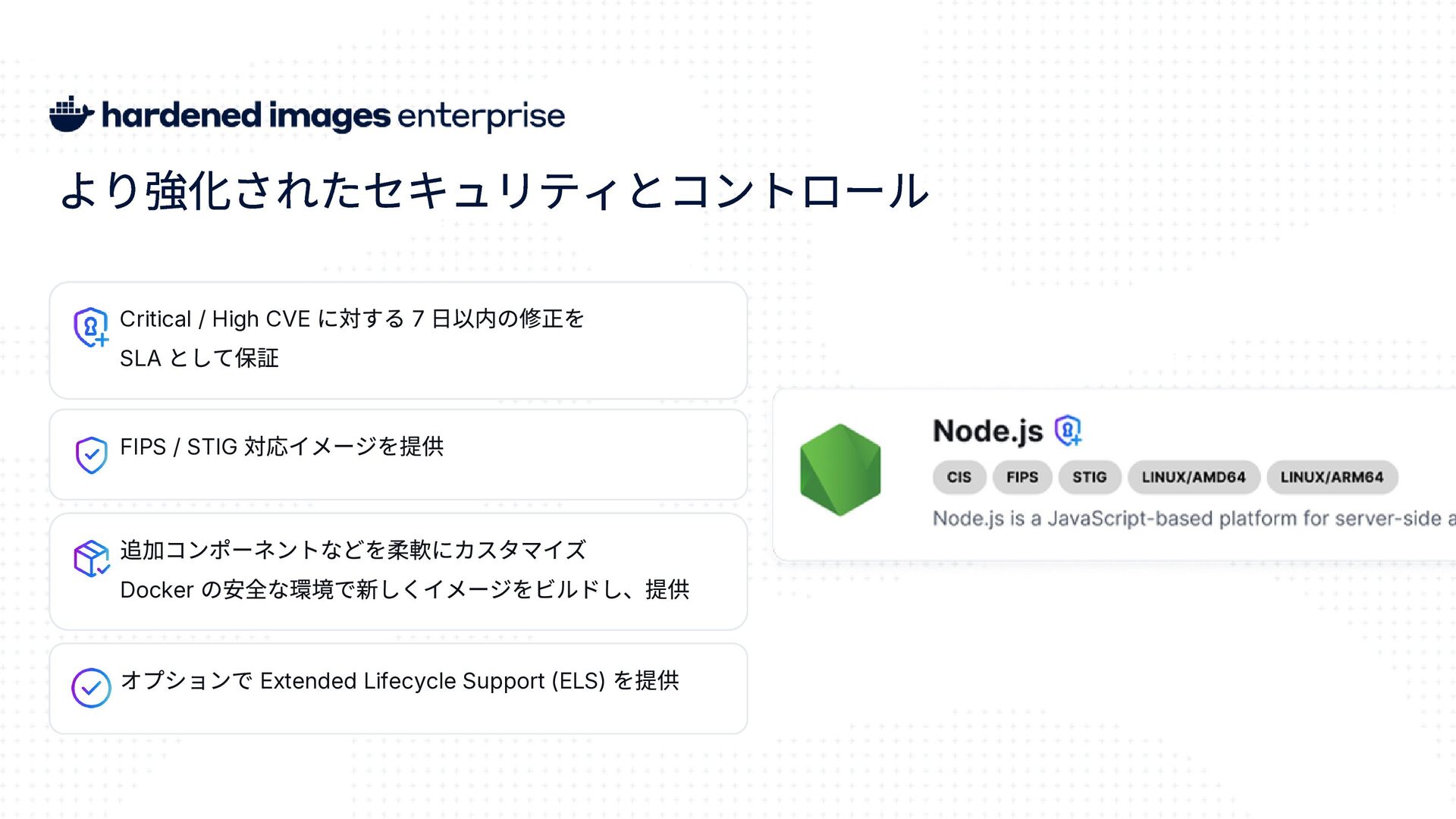Open the Node.js image title
This screenshot has width=1456, height=819.
click(988, 431)
